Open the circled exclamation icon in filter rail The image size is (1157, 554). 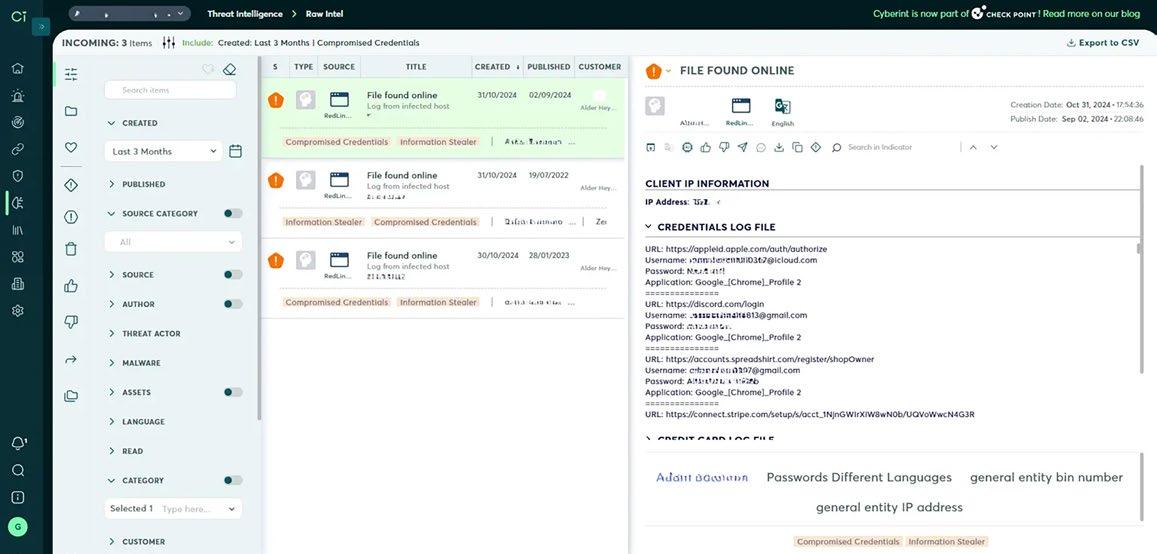71,217
